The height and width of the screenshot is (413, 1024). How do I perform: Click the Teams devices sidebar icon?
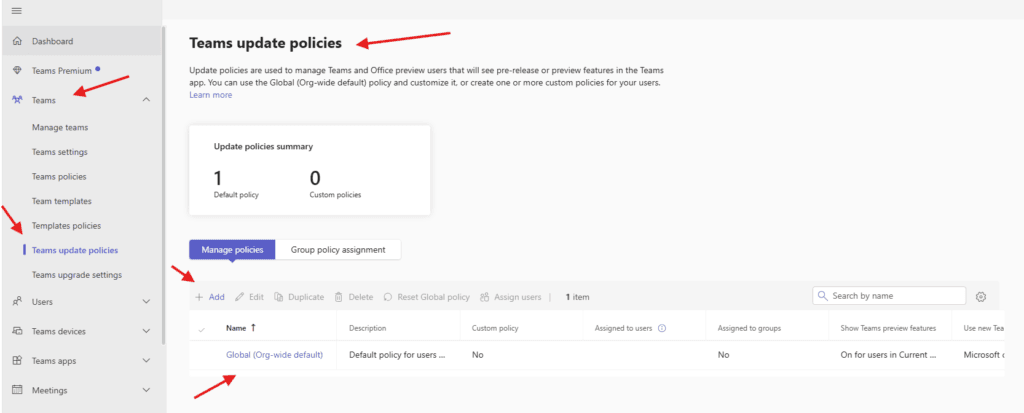[x=16, y=331]
